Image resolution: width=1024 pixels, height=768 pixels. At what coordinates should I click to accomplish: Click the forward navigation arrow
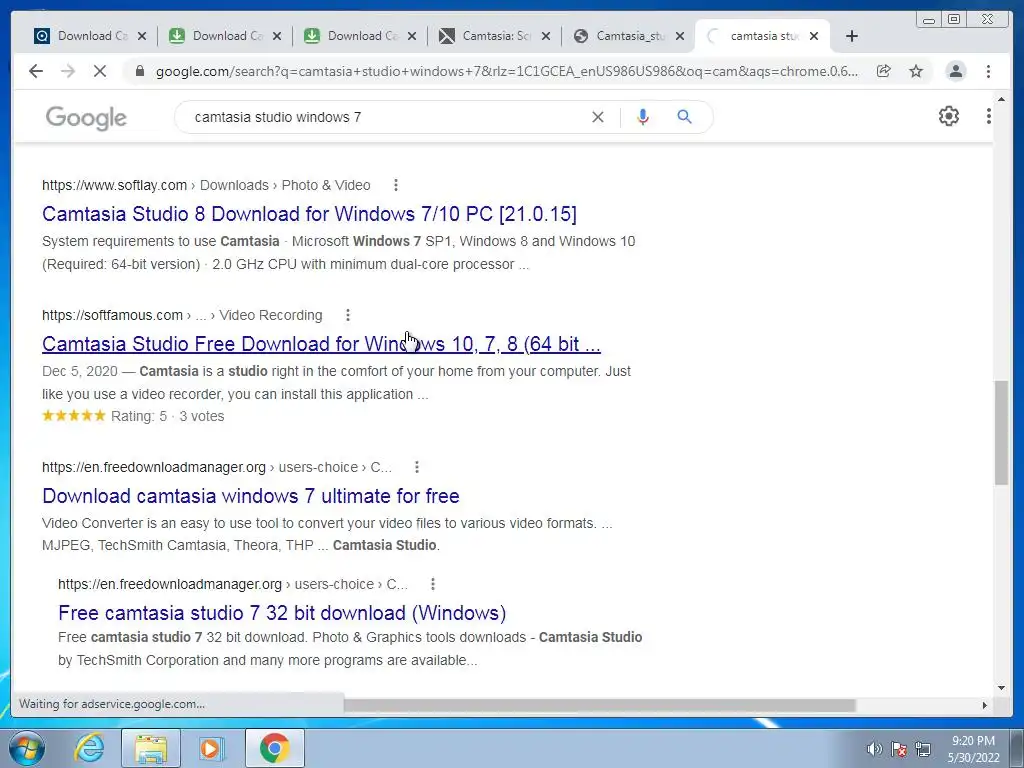[68, 71]
